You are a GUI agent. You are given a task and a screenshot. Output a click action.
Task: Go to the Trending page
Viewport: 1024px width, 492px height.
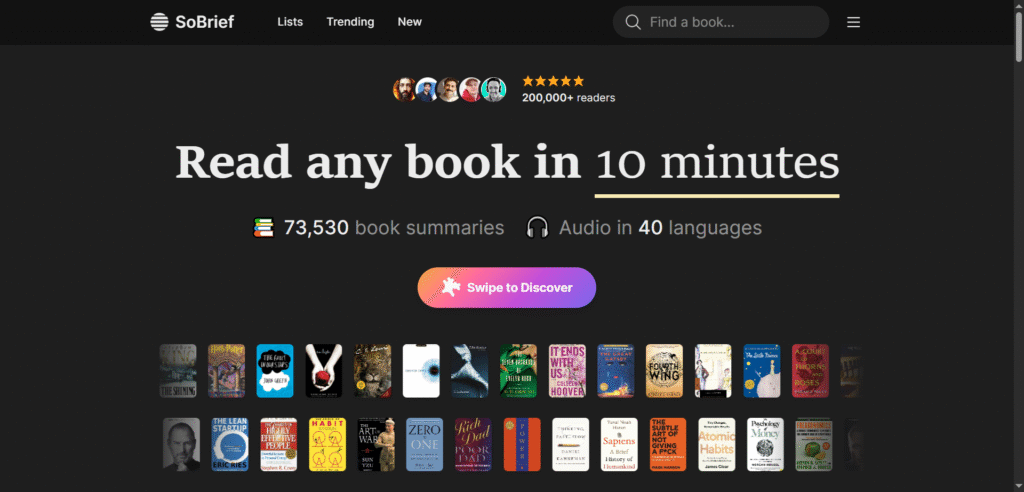point(350,22)
